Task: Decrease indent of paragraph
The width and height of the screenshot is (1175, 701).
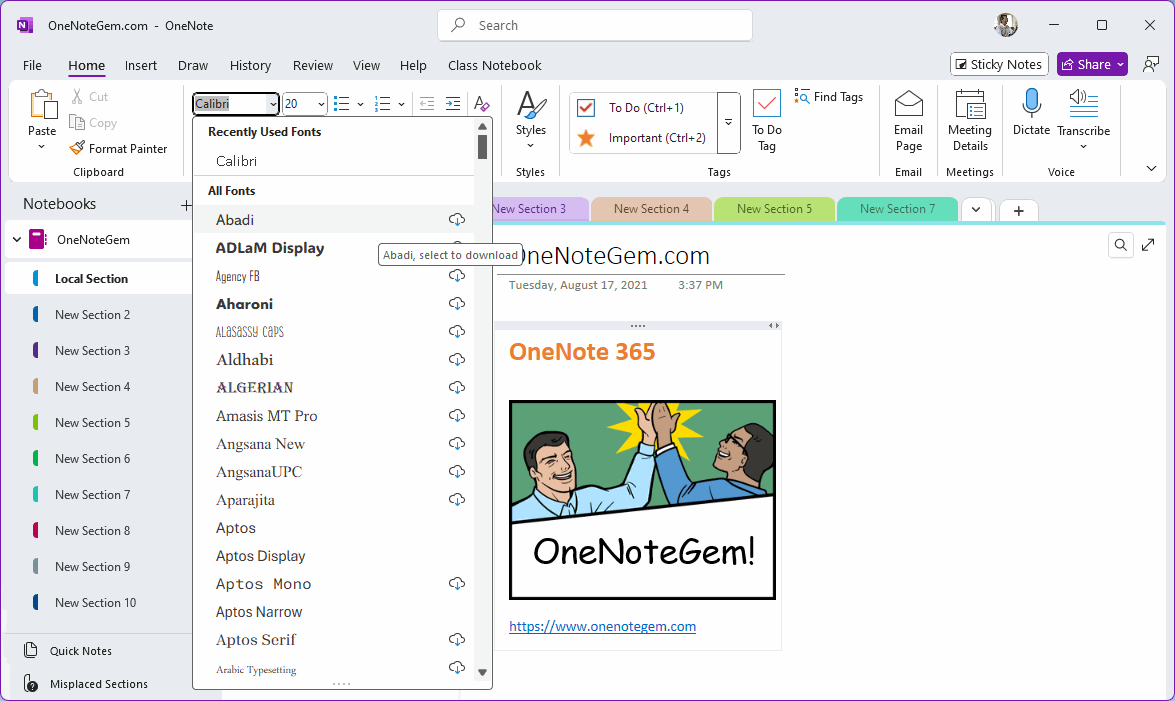Action: click(427, 103)
